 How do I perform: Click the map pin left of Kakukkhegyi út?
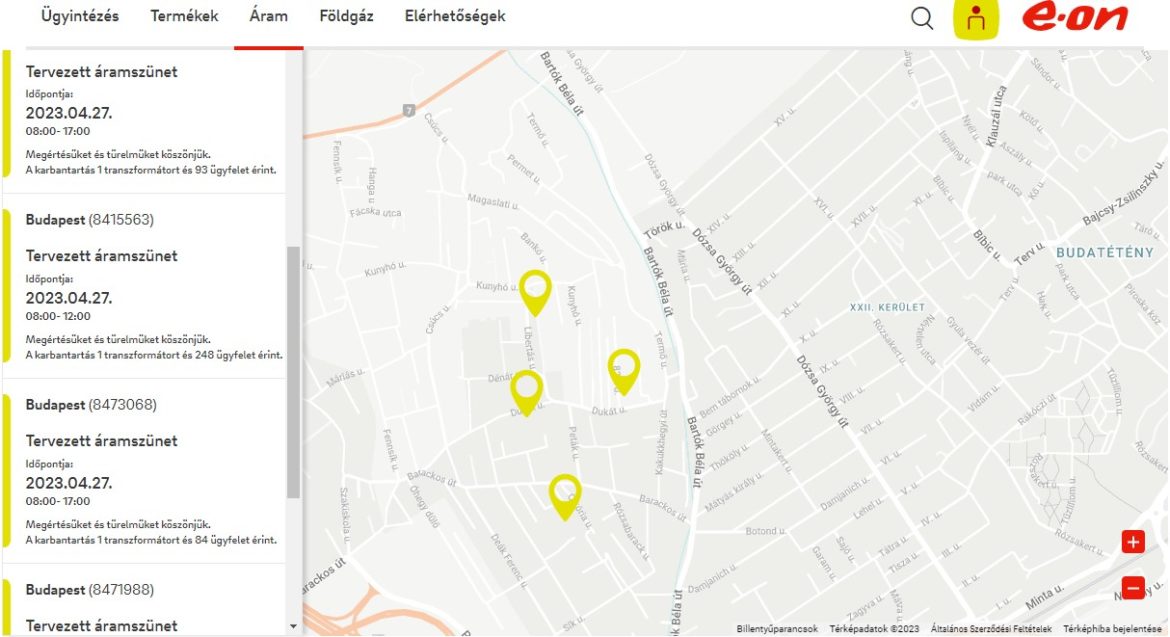point(624,369)
